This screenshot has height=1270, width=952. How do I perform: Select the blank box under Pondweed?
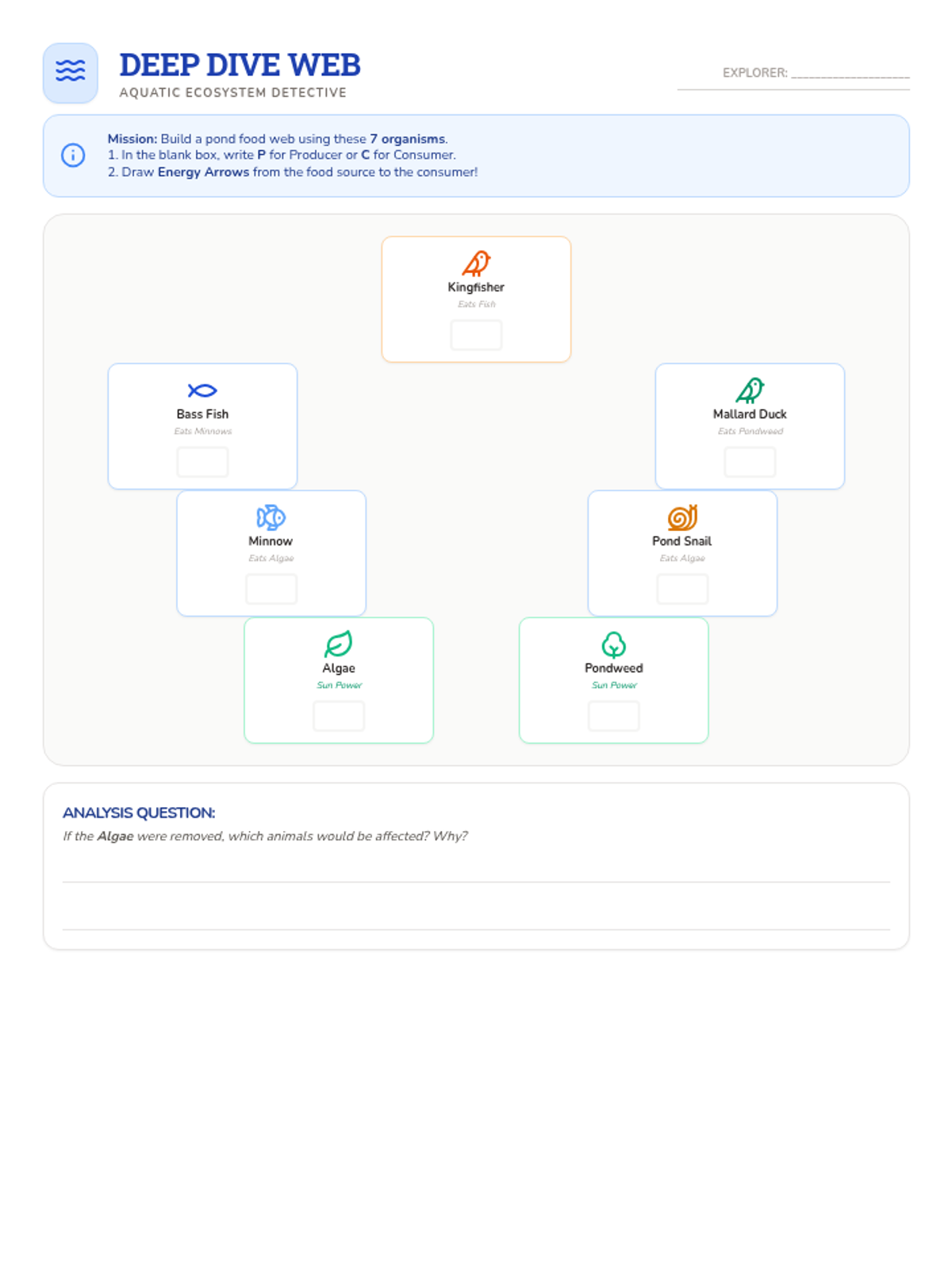(x=613, y=716)
